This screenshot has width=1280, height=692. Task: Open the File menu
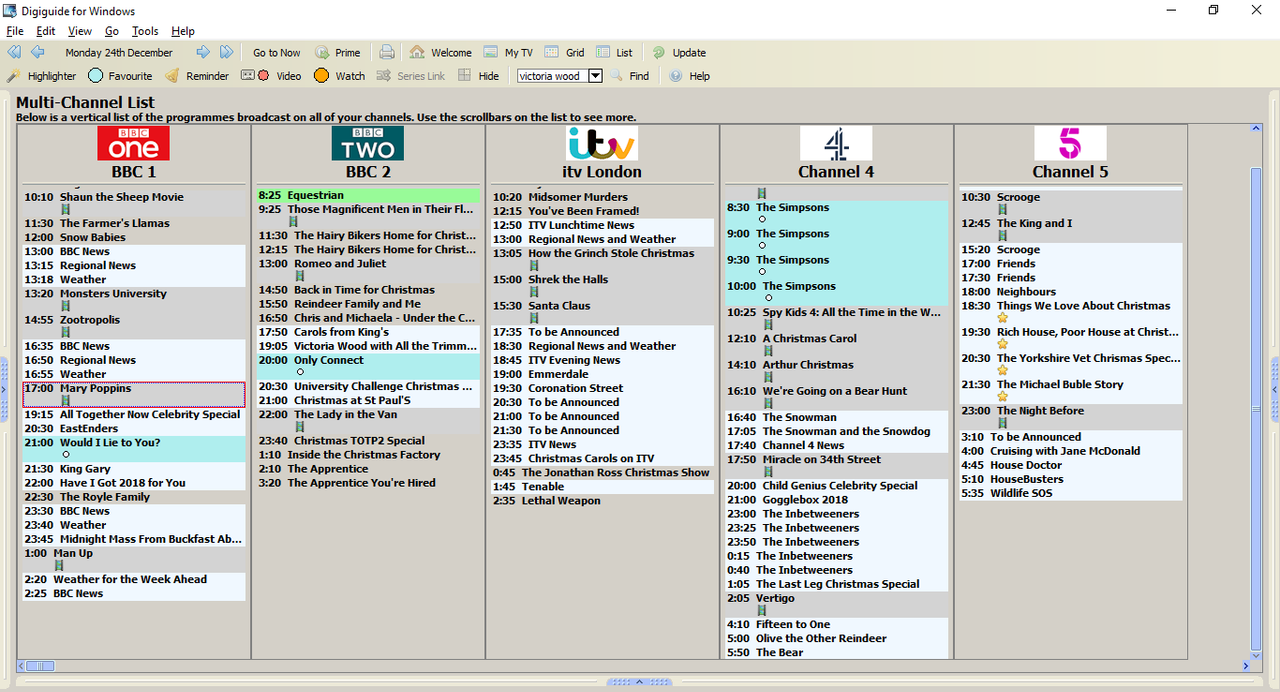15,31
